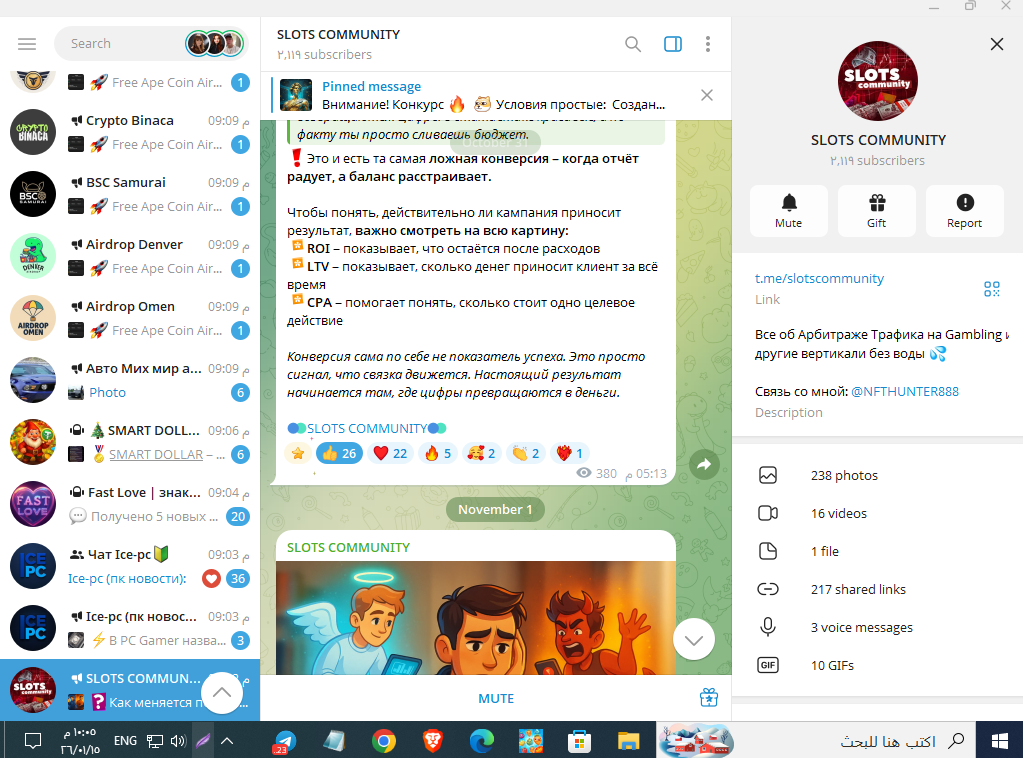Open 217 shared links
Screen dimensions: 1023x758
(878, 589)
